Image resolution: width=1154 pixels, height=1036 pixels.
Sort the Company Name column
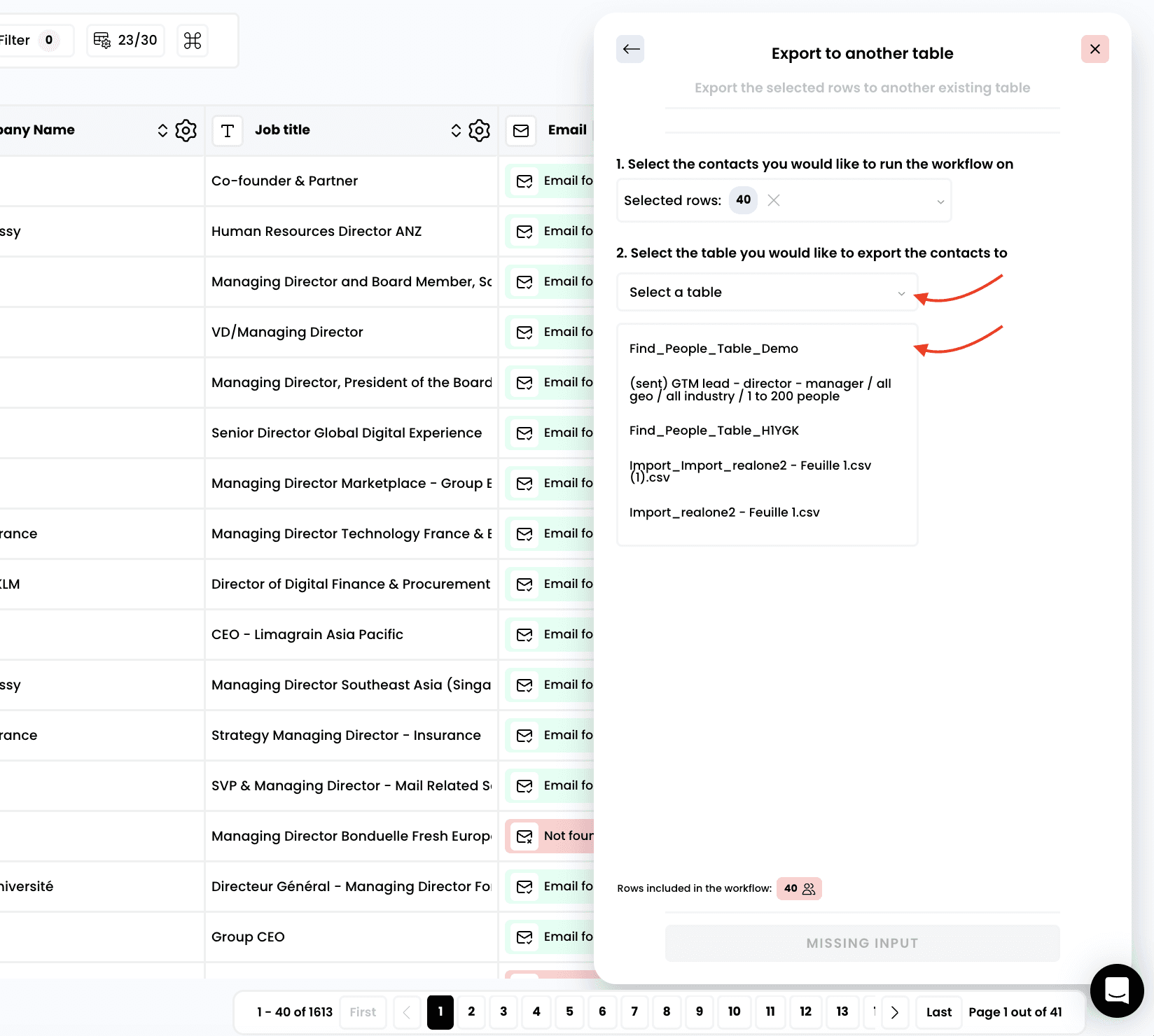162,131
